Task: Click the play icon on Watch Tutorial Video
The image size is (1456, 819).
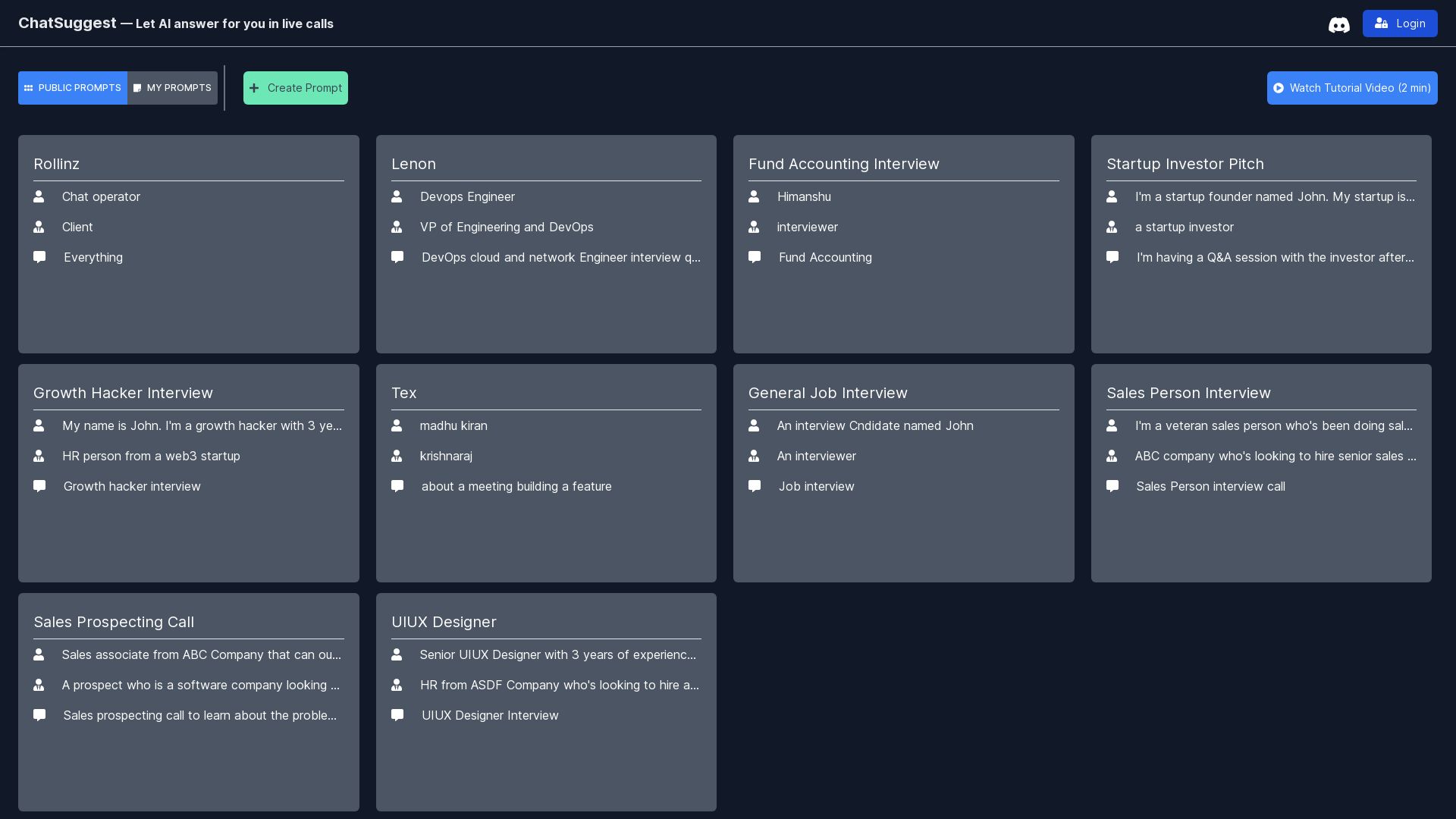Action: (1279, 88)
